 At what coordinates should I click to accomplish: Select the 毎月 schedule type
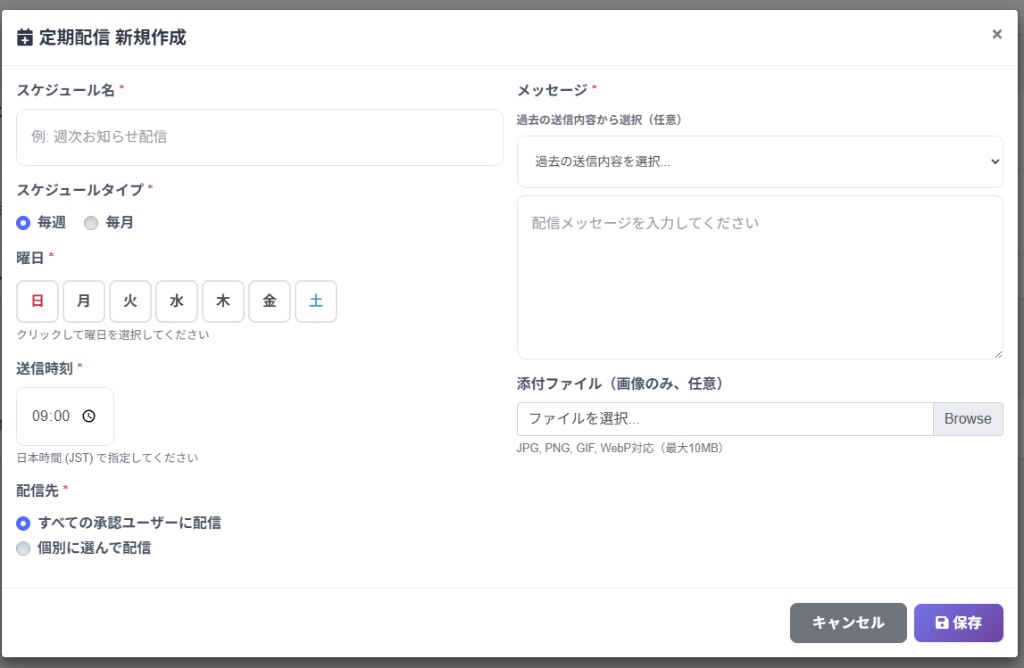click(91, 222)
